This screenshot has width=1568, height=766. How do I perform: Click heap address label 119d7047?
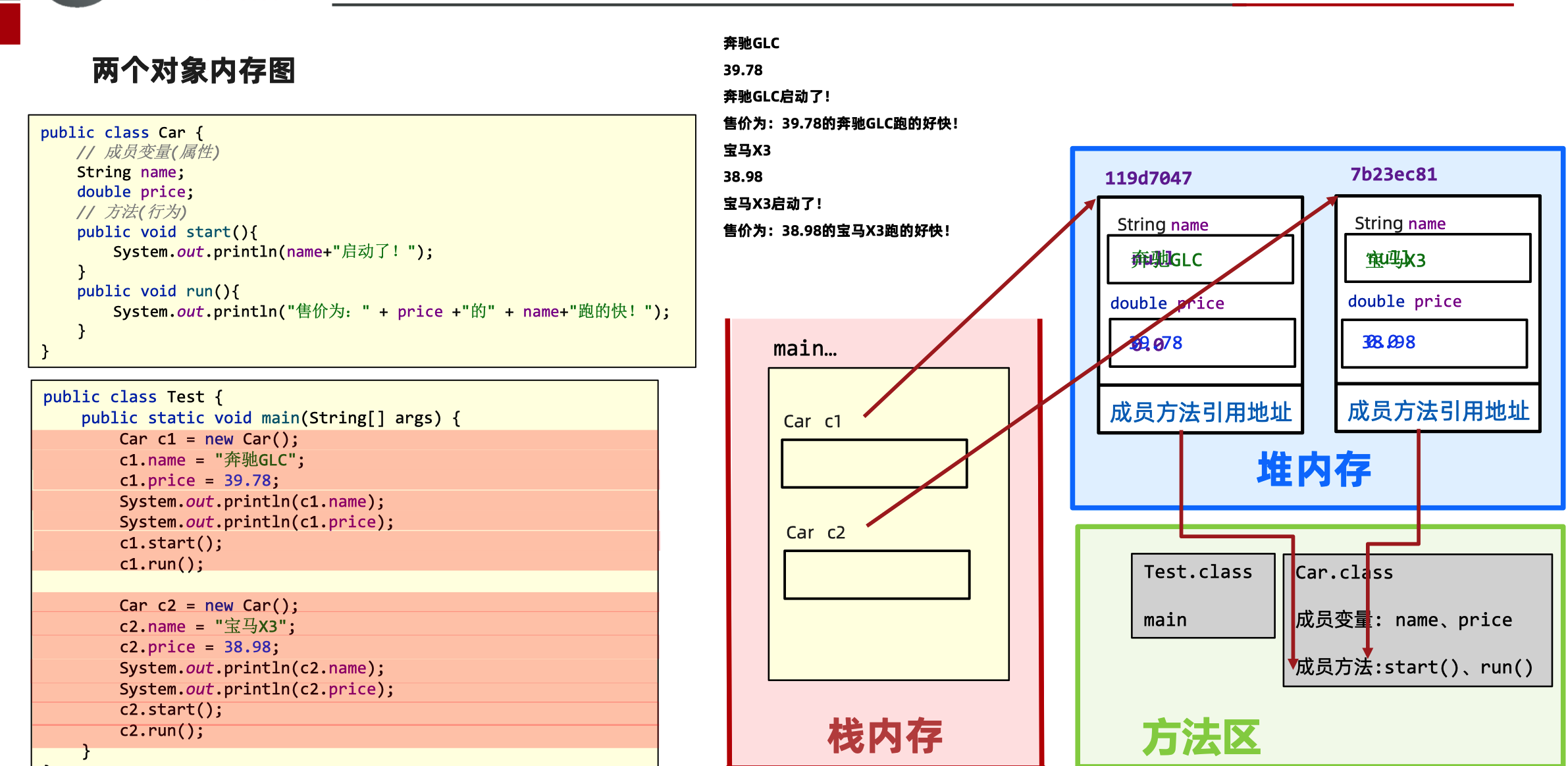[1147, 178]
